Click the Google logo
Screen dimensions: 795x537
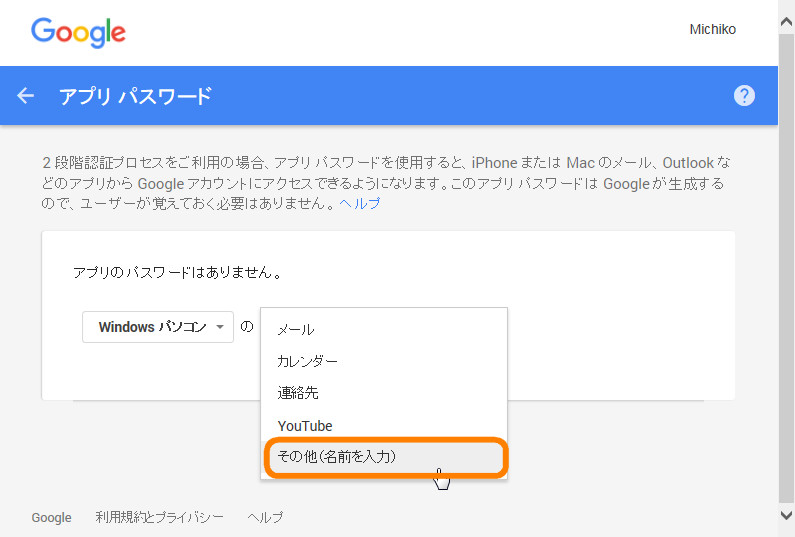click(x=78, y=32)
